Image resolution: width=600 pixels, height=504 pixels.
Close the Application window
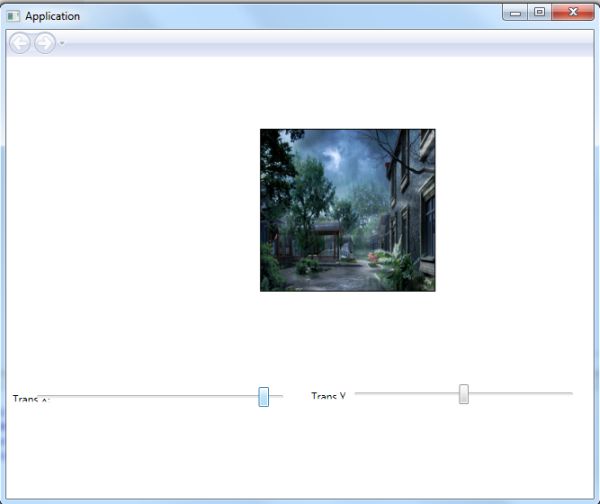573,13
